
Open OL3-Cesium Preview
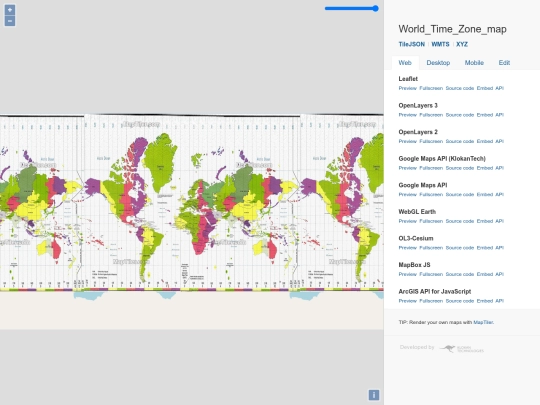(x=407, y=248)
